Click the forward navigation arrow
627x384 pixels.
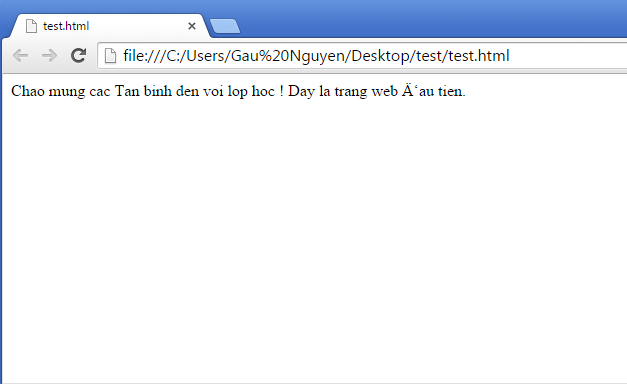coord(50,56)
